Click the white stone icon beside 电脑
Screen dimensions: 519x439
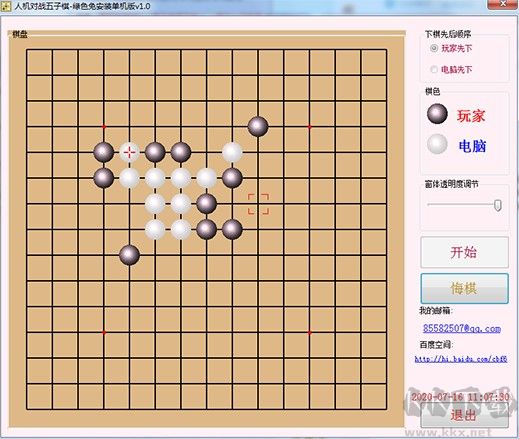click(x=437, y=144)
